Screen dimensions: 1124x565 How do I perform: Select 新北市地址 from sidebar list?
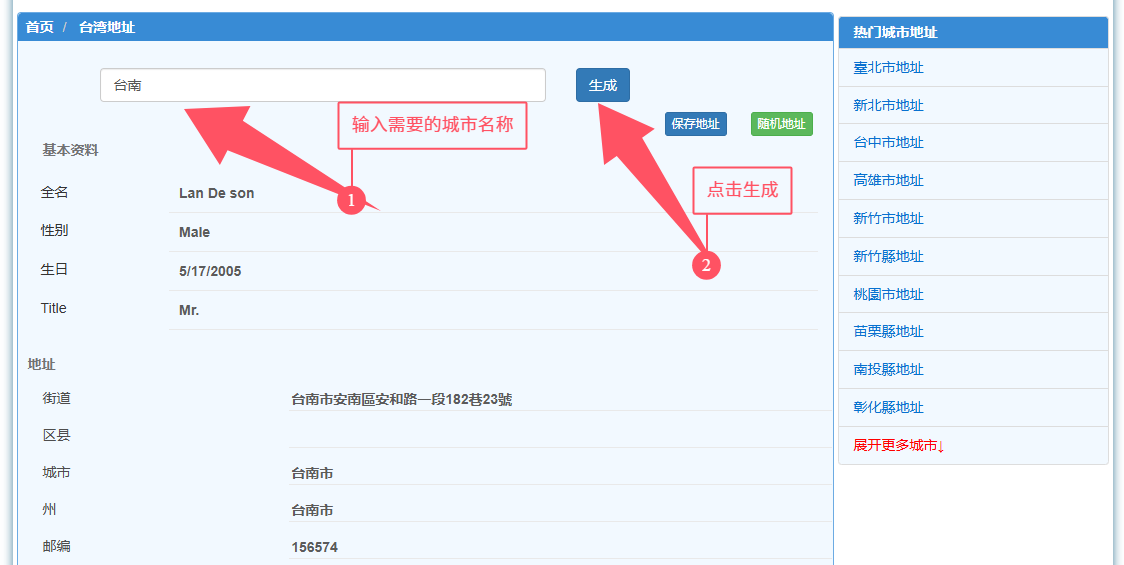pos(888,105)
